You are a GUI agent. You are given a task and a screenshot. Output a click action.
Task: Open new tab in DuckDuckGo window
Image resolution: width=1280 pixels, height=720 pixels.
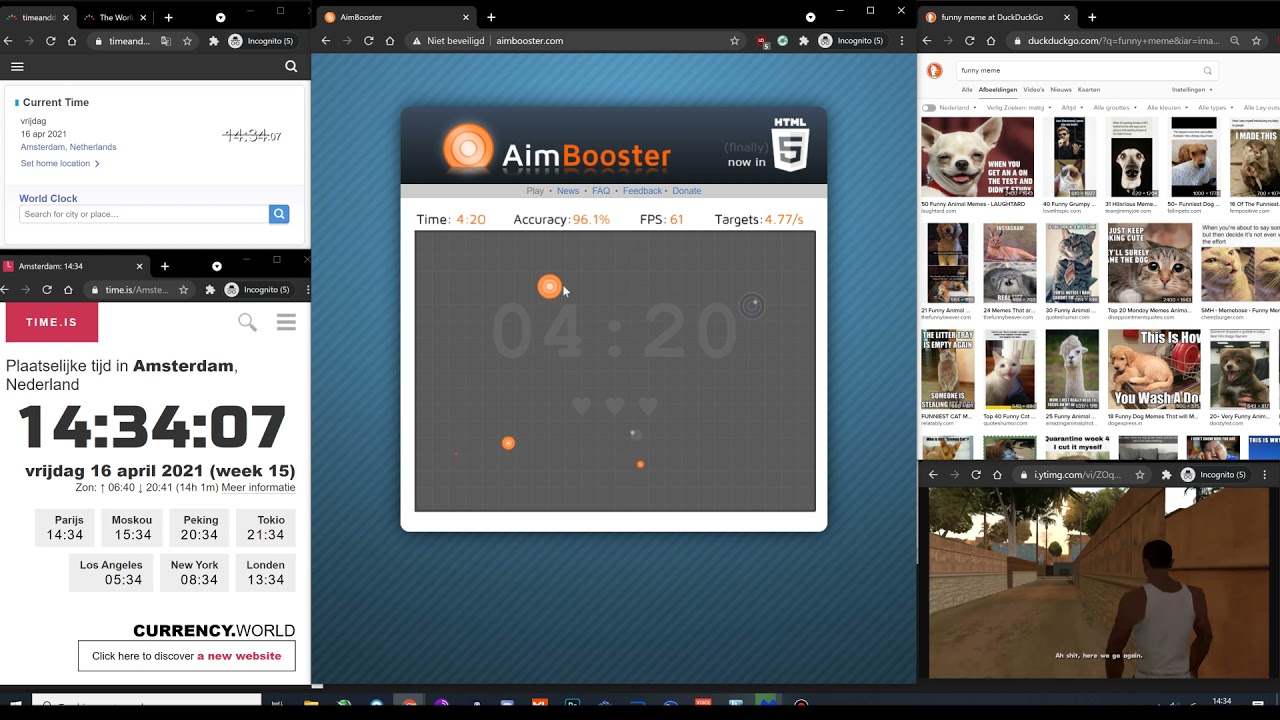click(1092, 17)
